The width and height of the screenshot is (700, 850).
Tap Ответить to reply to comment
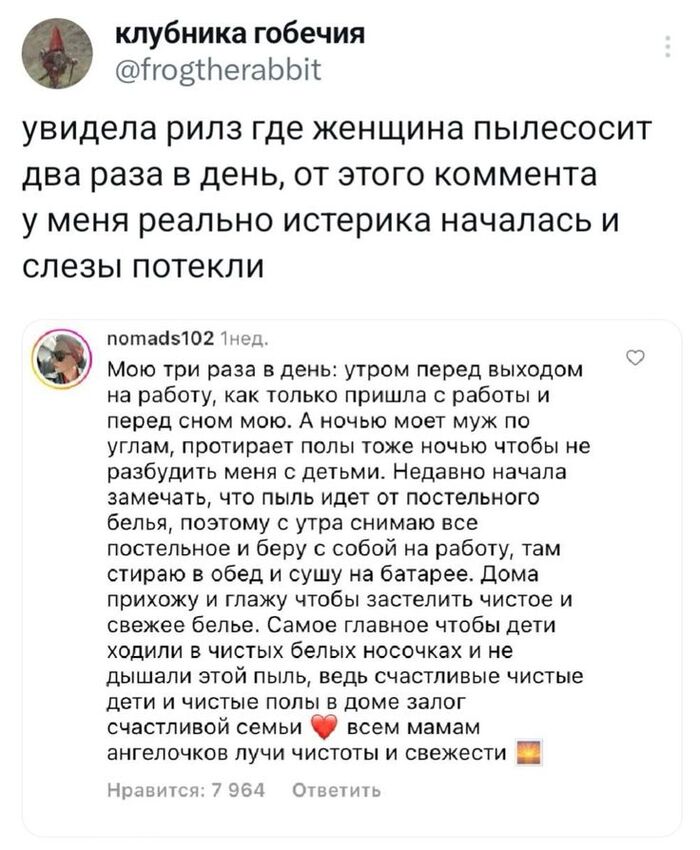pyautogui.click(x=337, y=791)
